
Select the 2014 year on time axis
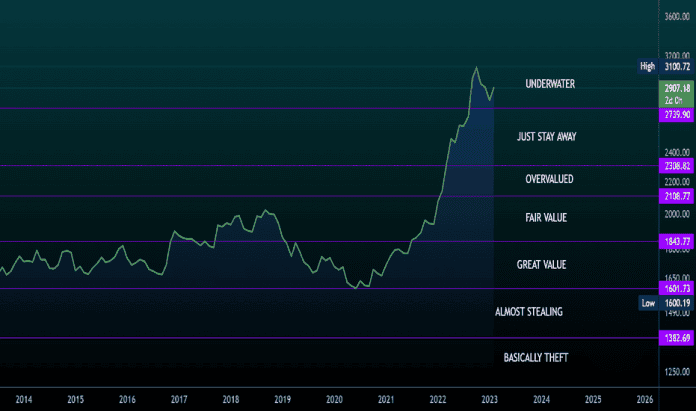(x=24, y=399)
